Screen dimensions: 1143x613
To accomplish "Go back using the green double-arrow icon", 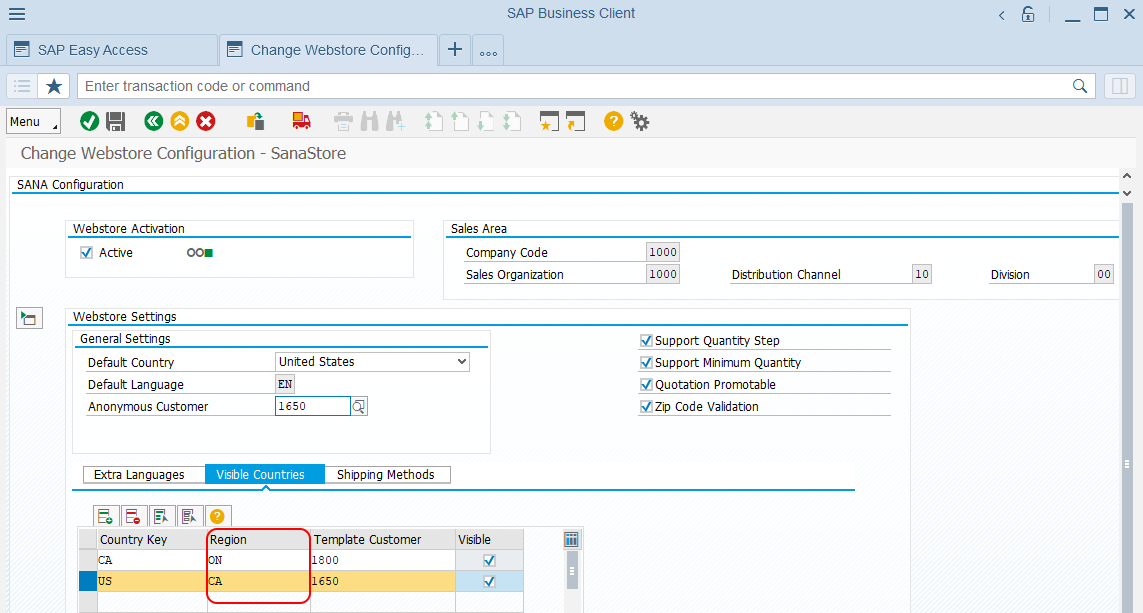I will 154,122.
